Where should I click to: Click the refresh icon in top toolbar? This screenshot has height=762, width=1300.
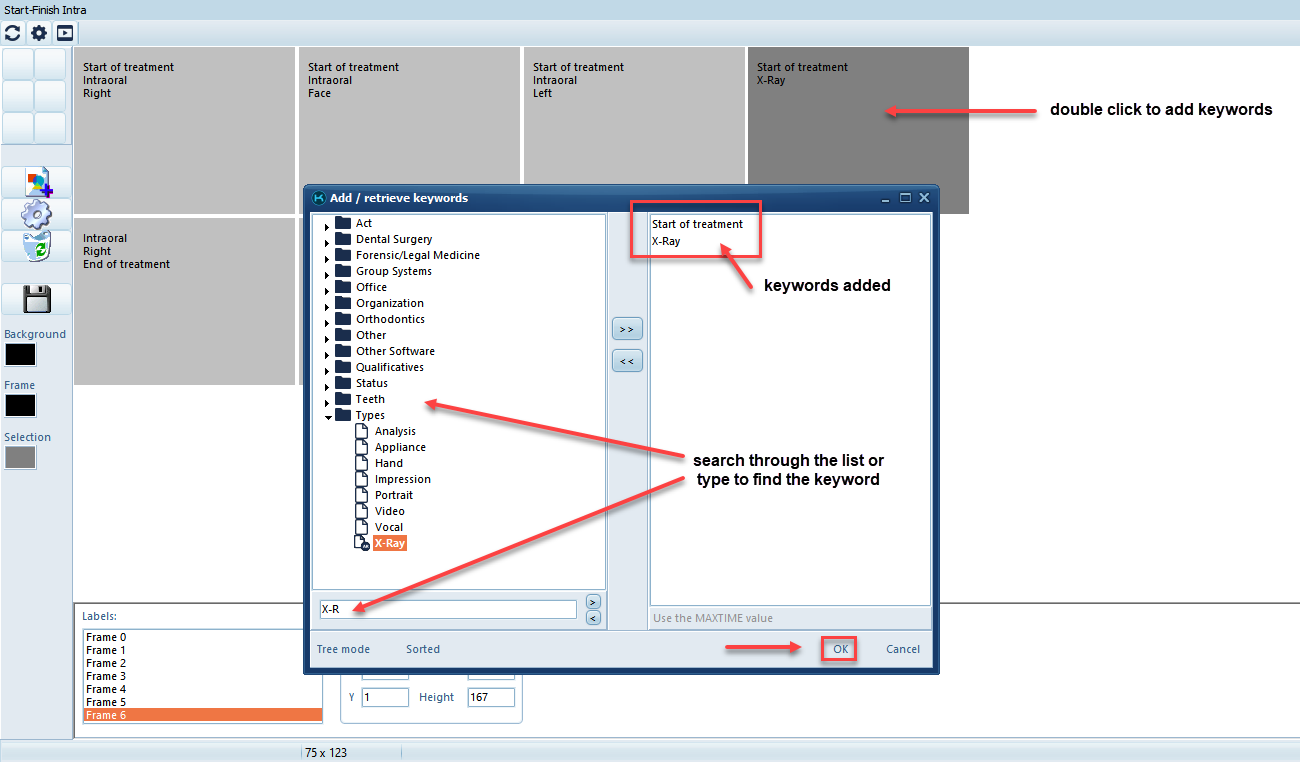click(13, 33)
